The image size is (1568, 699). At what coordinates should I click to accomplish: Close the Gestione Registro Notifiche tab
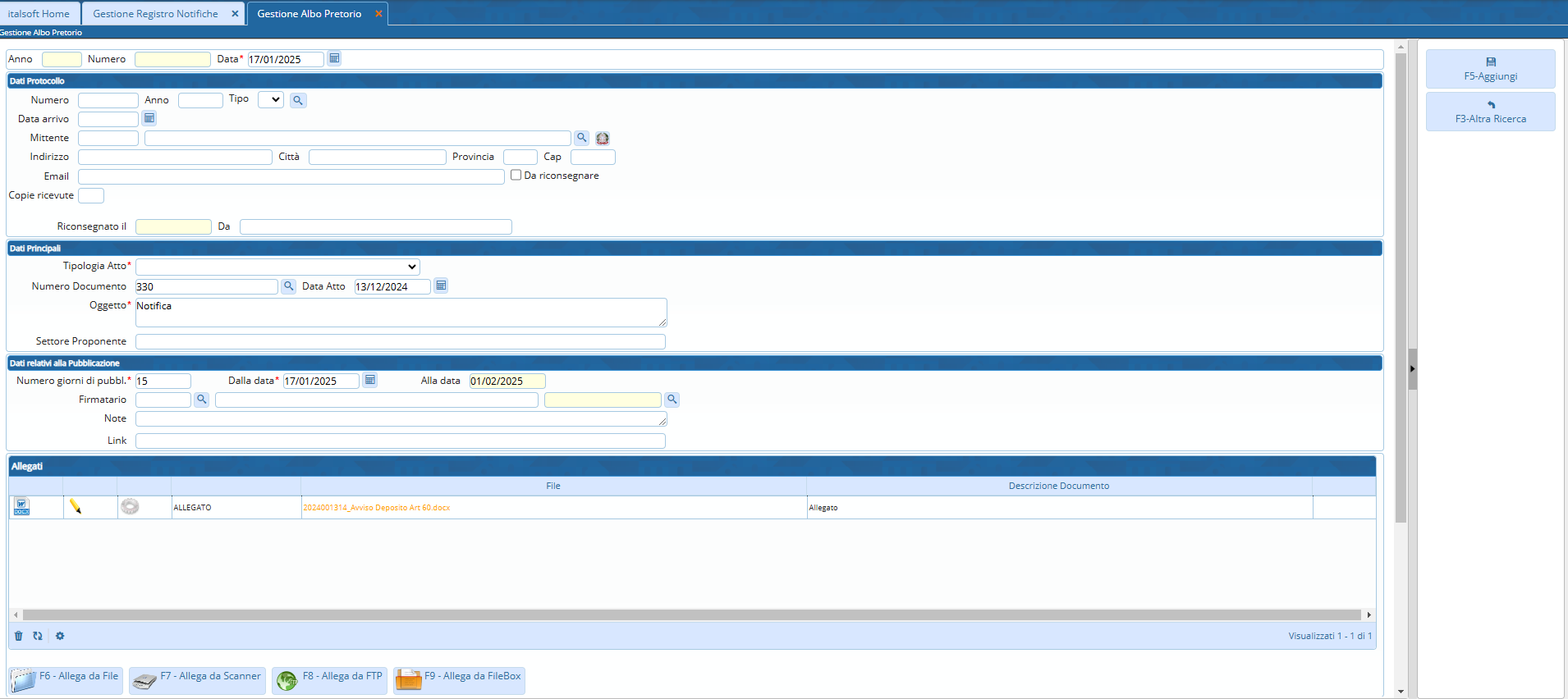(235, 14)
